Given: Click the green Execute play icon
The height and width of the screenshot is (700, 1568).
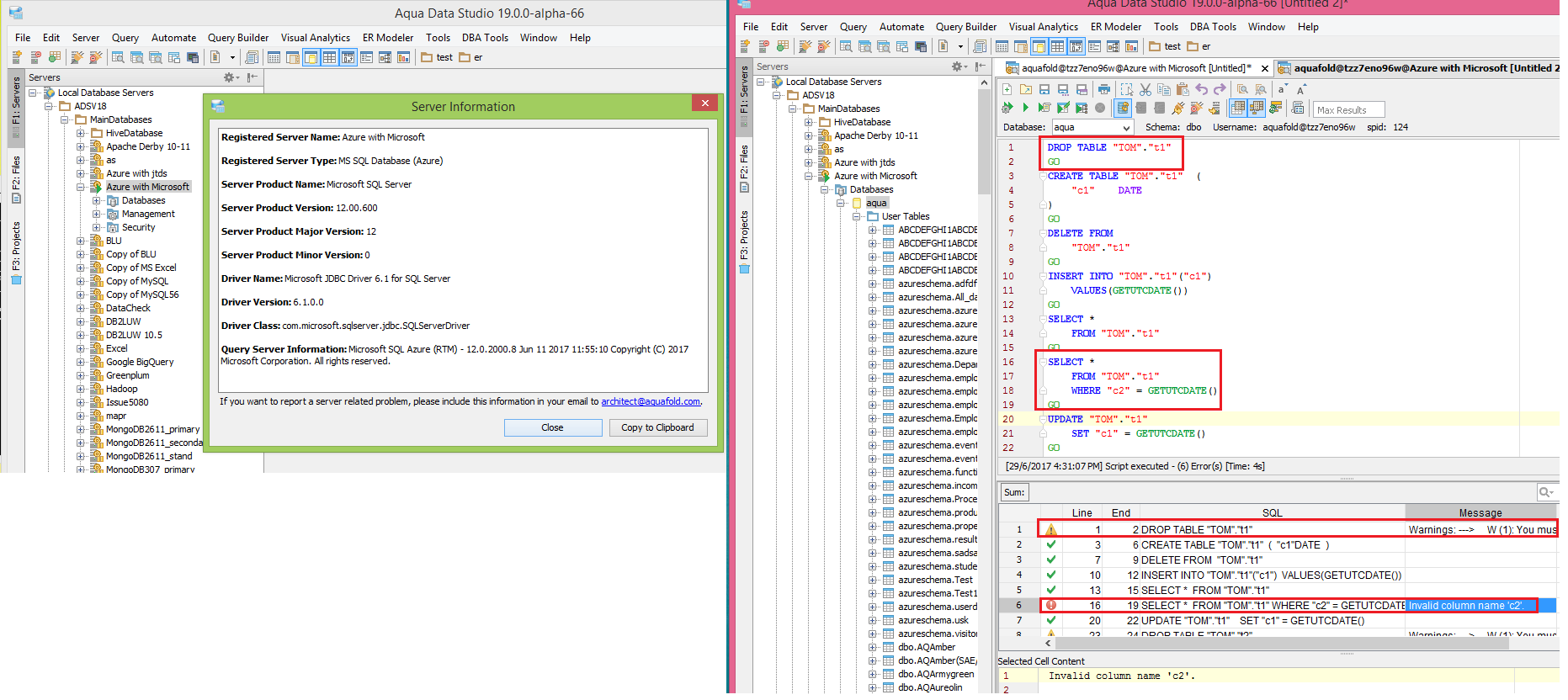Looking at the screenshot, I should pyautogui.click(x=1025, y=108).
